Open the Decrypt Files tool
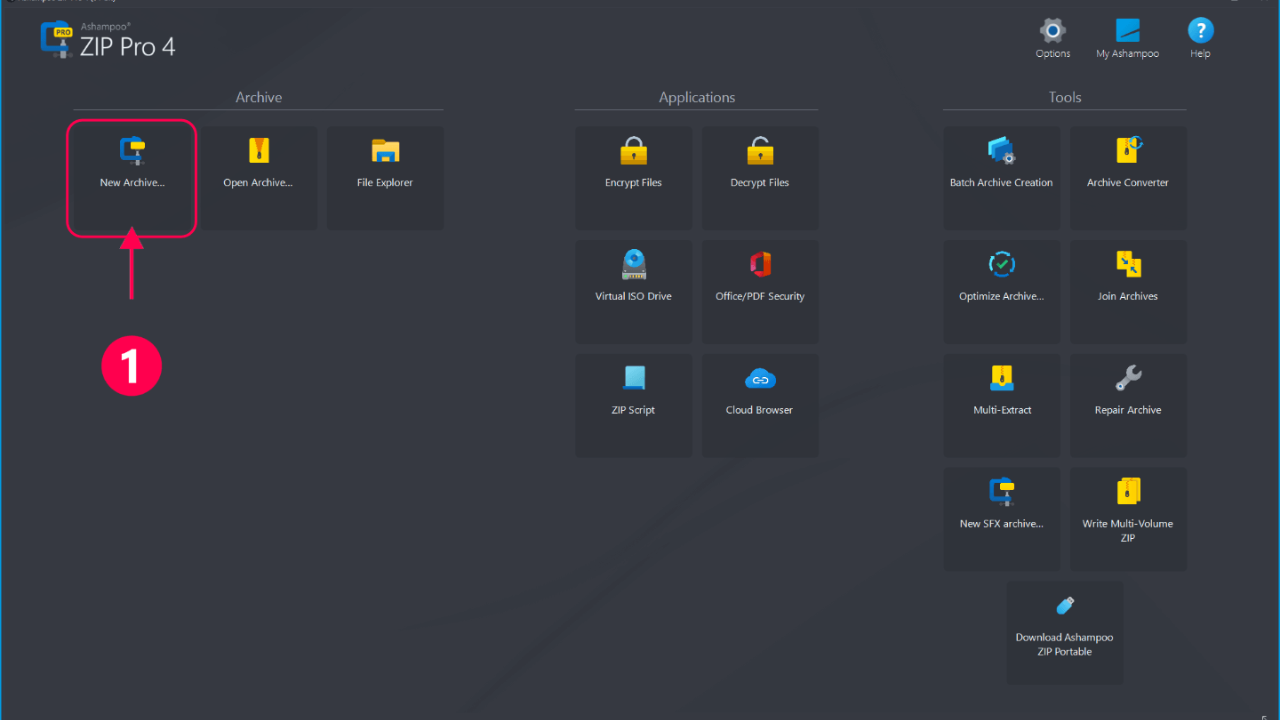This screenshot has width=1280, height=720. pos(760,178)
